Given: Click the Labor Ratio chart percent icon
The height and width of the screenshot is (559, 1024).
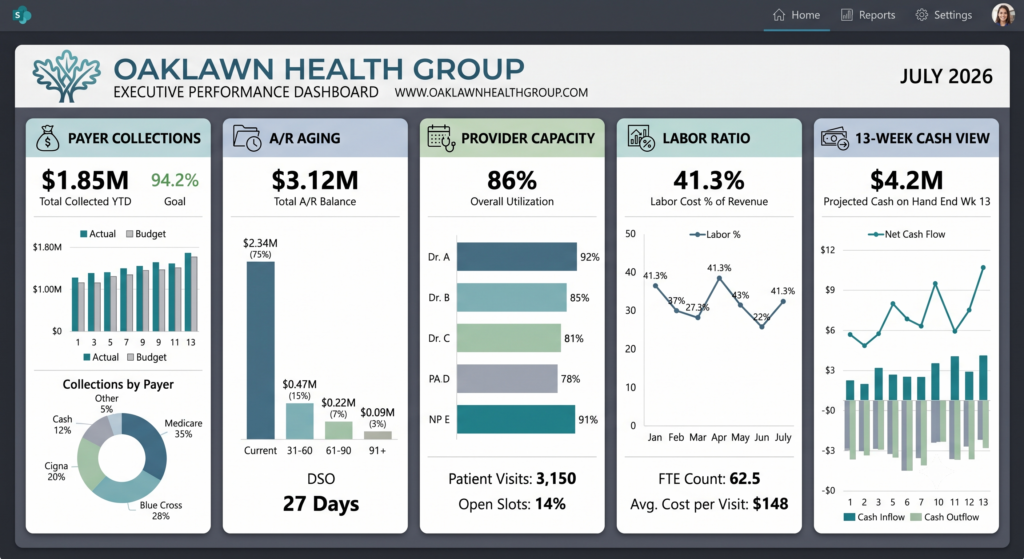Looking at the screenshot, I should coord(641,138).
